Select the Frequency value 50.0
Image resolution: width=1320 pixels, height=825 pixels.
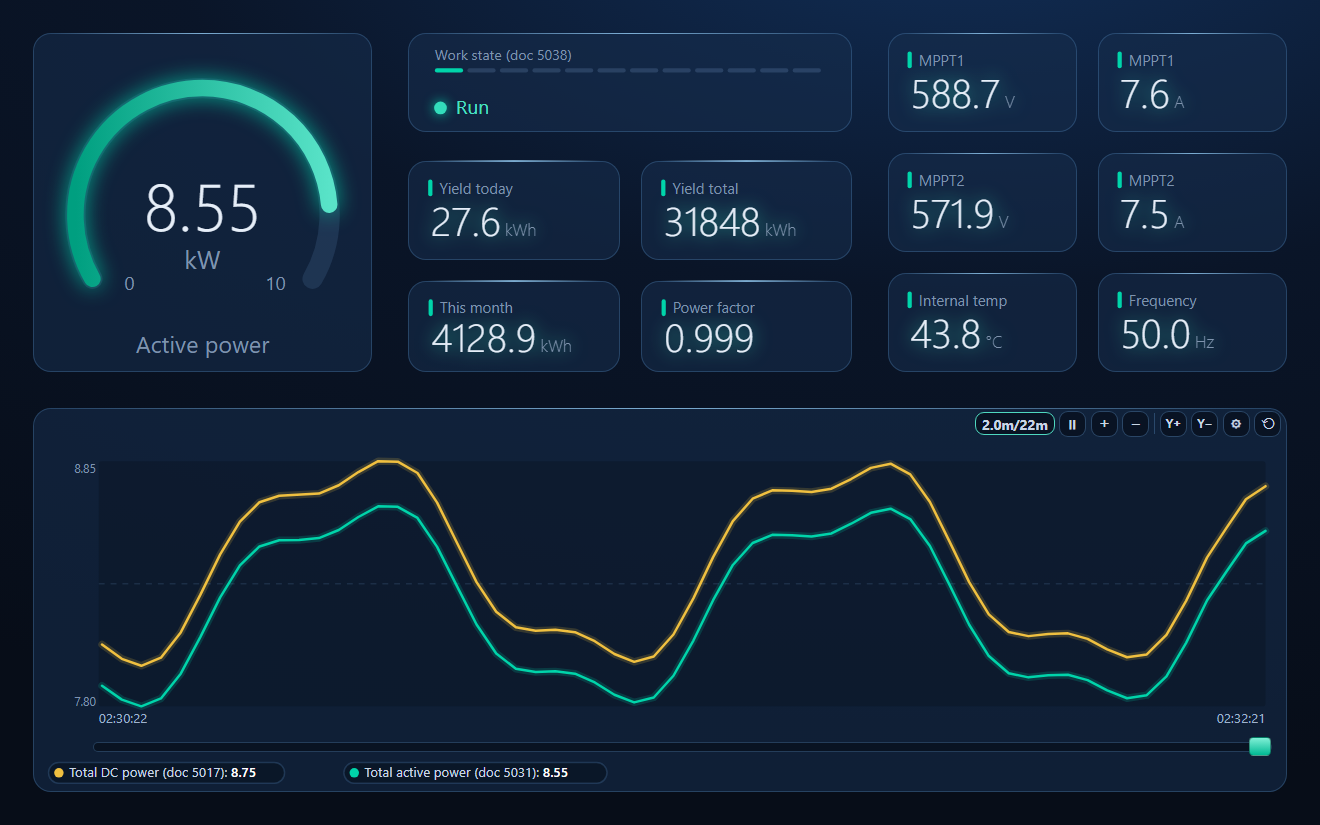click(x=1155, y=335)
